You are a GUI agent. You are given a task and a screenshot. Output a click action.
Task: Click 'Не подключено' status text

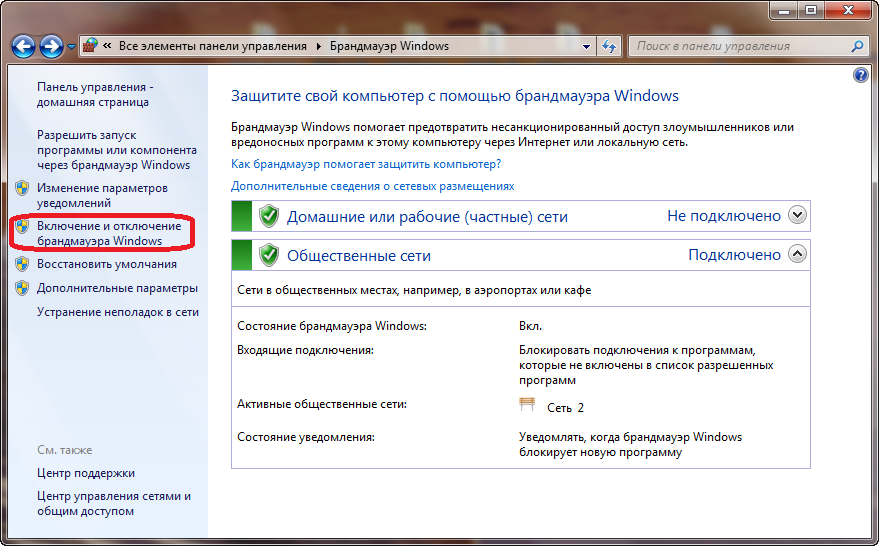point(724,216)
